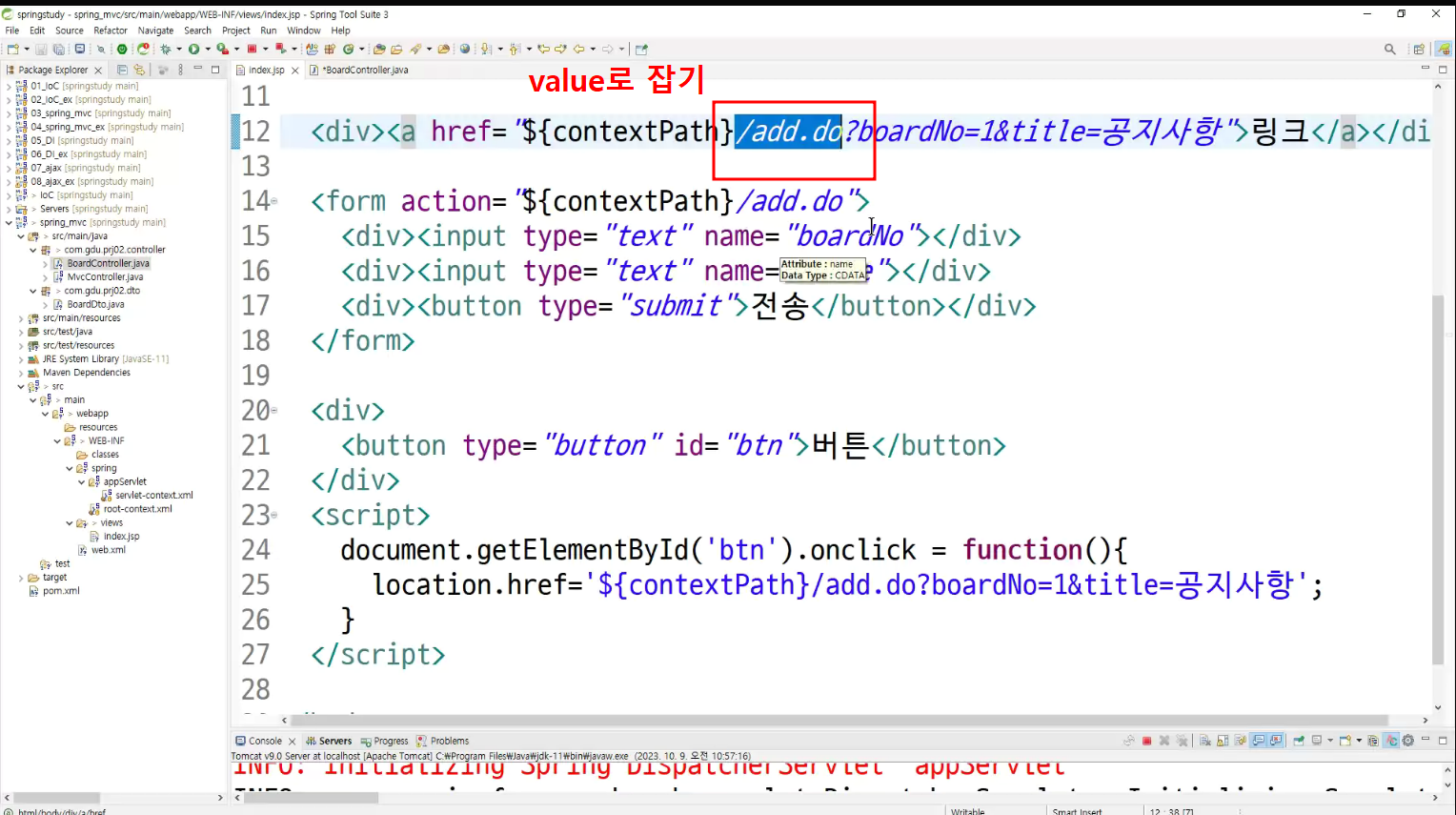The width and height of the screenshot is (1456, 815).
Task: Open dropdown arrow beside the Run button
Action: pos(208,49)
